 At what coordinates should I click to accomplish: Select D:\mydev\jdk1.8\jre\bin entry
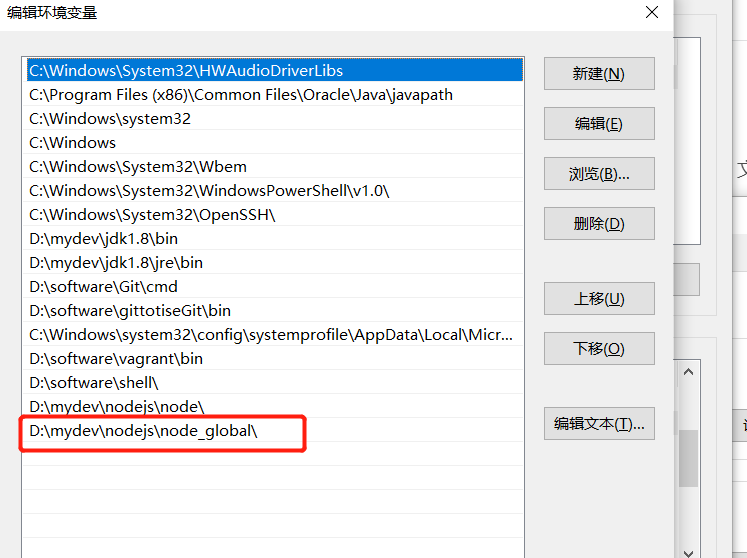click(x=273, y=262)
